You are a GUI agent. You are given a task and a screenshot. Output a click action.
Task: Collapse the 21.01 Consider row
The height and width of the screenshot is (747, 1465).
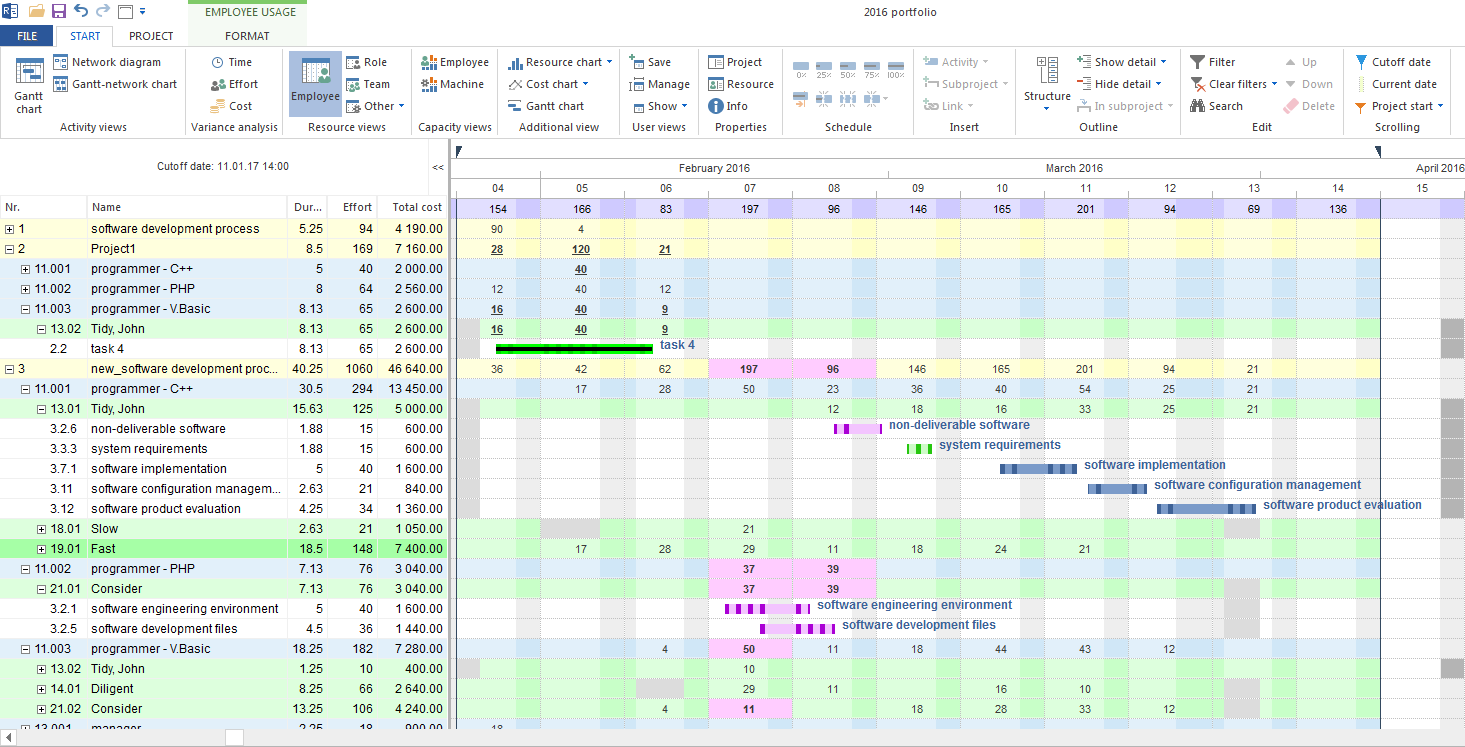[42, 589]
